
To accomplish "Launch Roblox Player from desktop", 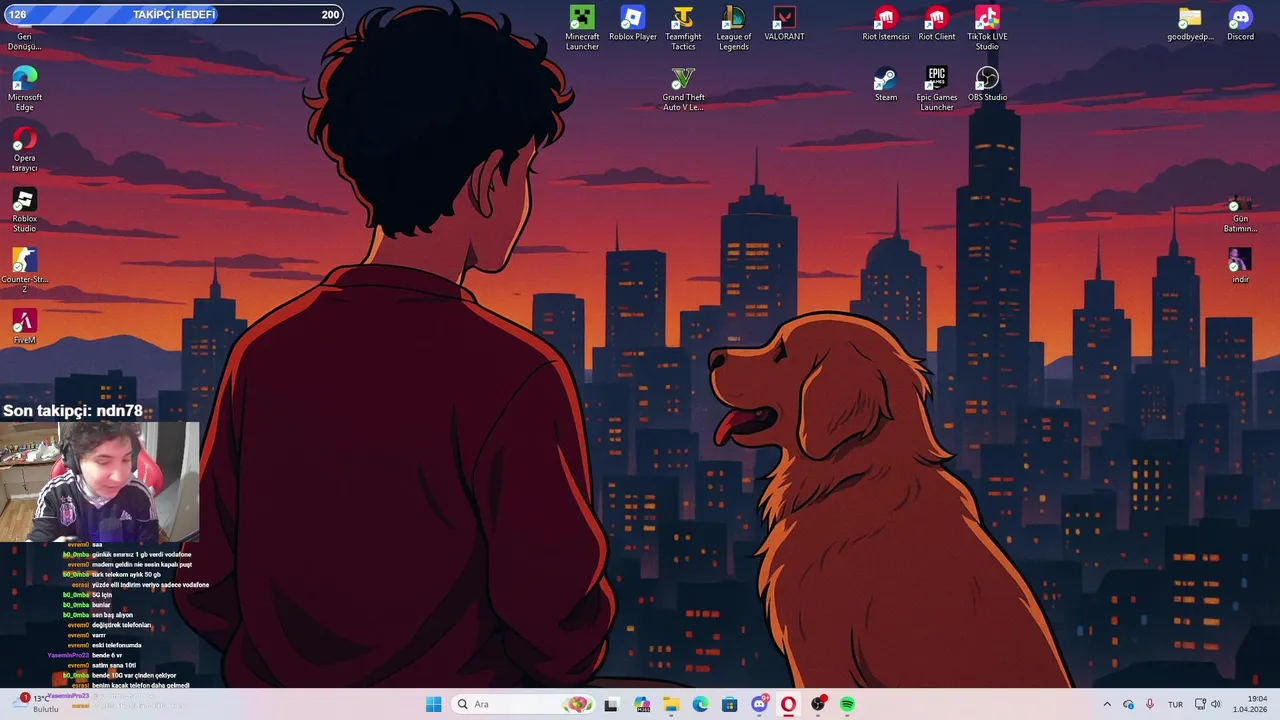I will tap(633, 24).
